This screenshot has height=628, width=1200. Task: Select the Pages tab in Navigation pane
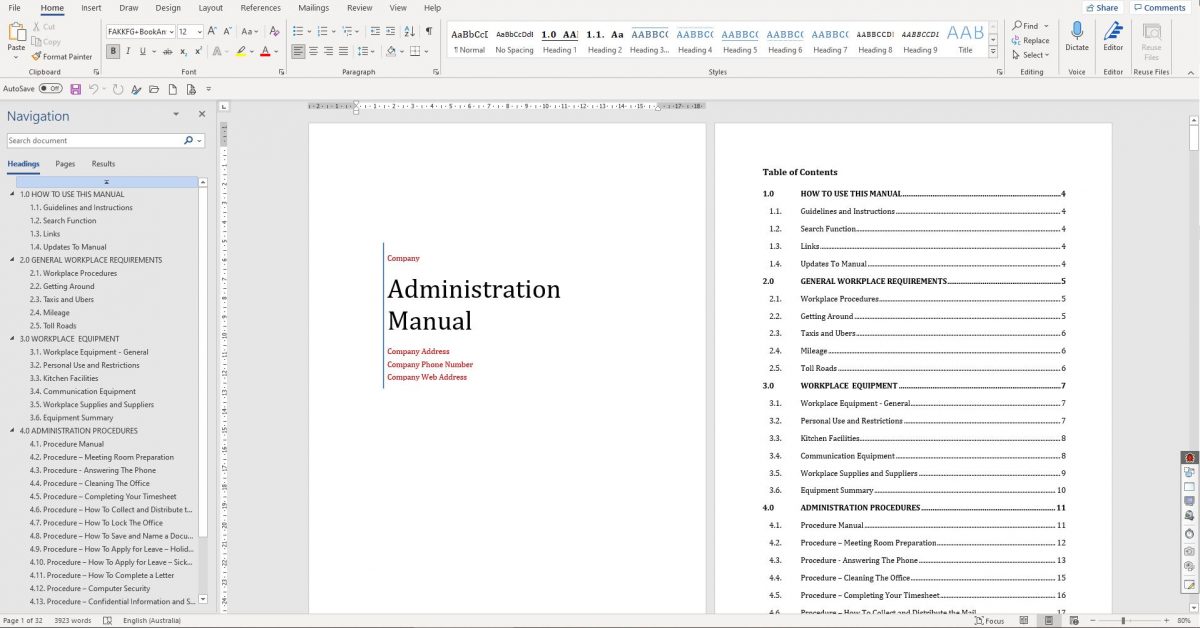(64, 163)
